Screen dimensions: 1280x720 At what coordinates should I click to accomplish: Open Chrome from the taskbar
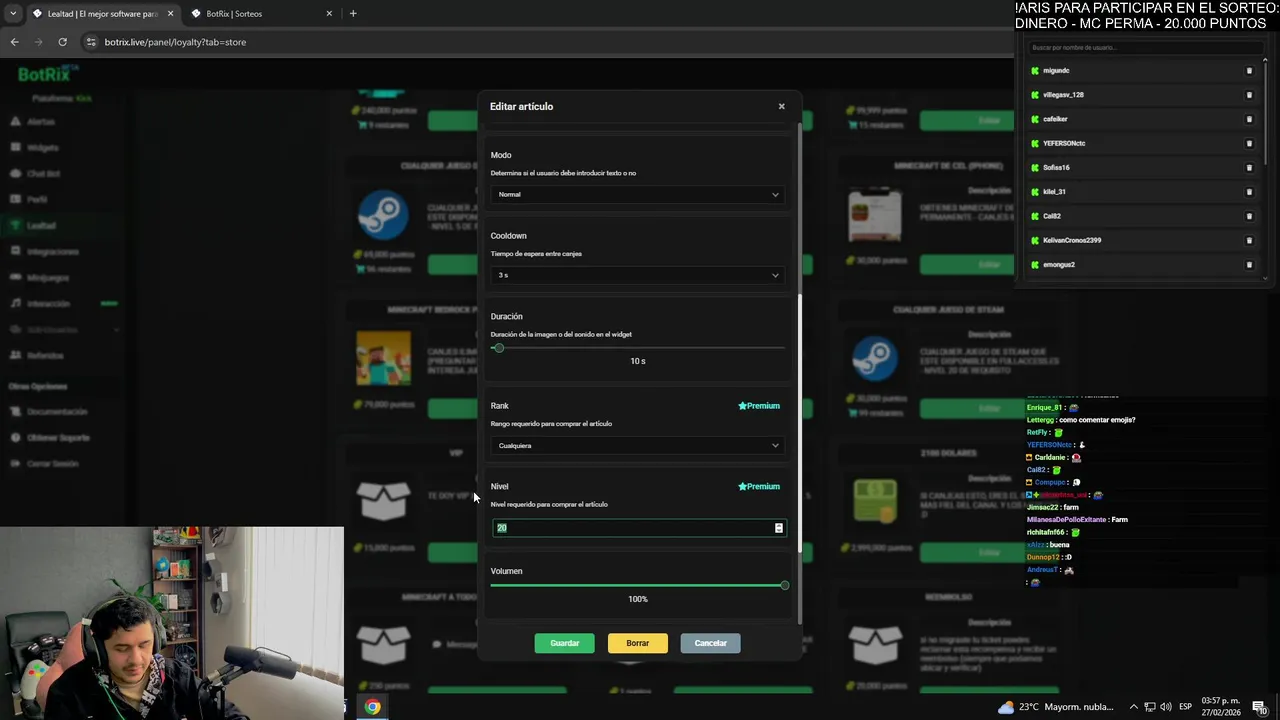click(372, 707)
